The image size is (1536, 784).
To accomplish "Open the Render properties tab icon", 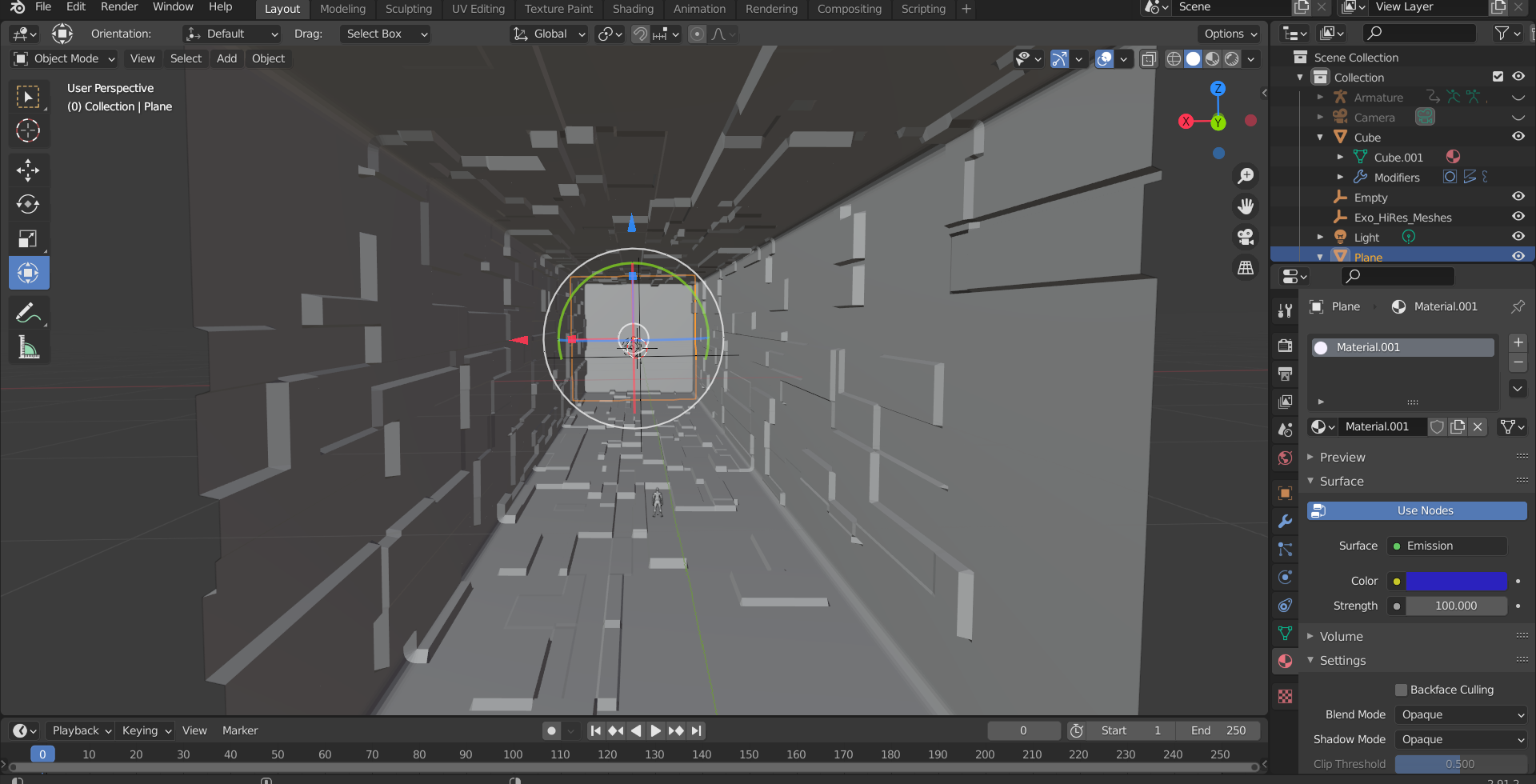I will [x=1285, y=346].
